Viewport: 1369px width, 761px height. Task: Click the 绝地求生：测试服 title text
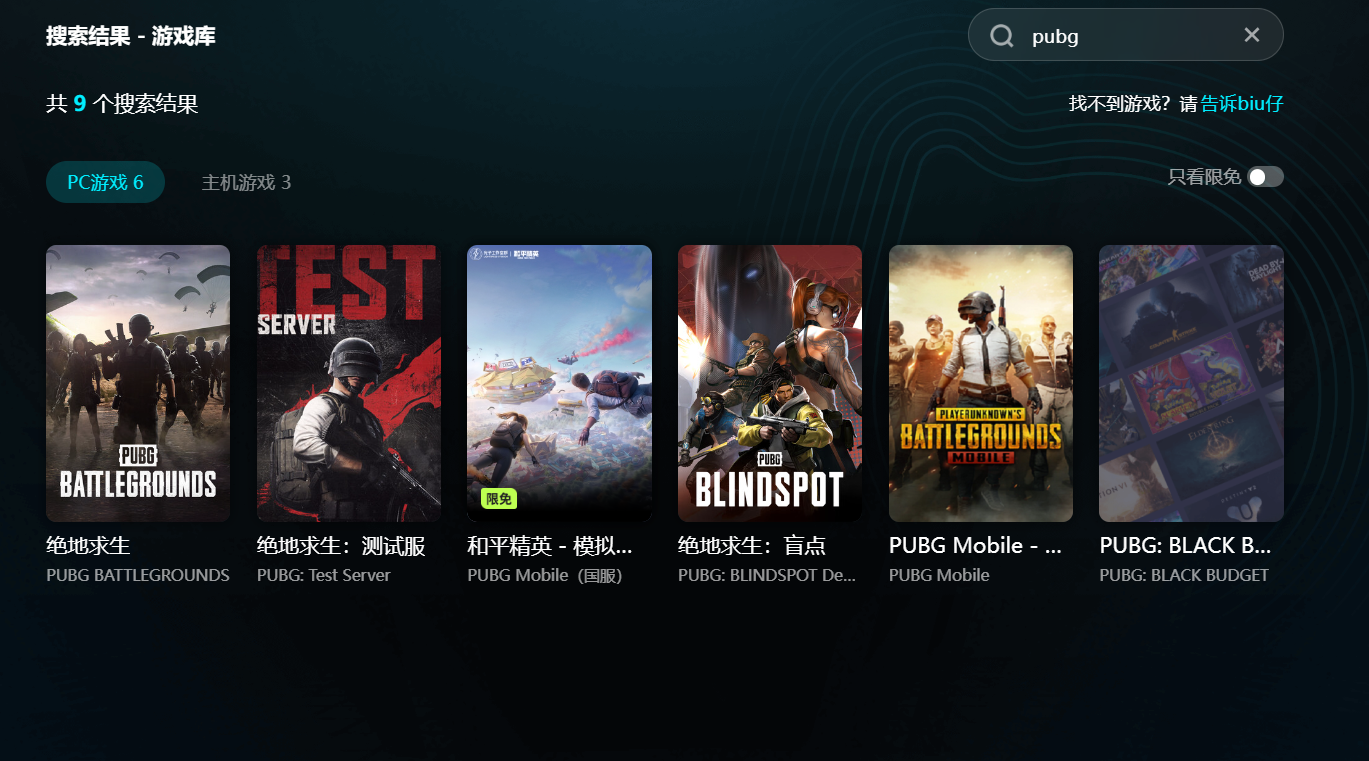(341, 546)
